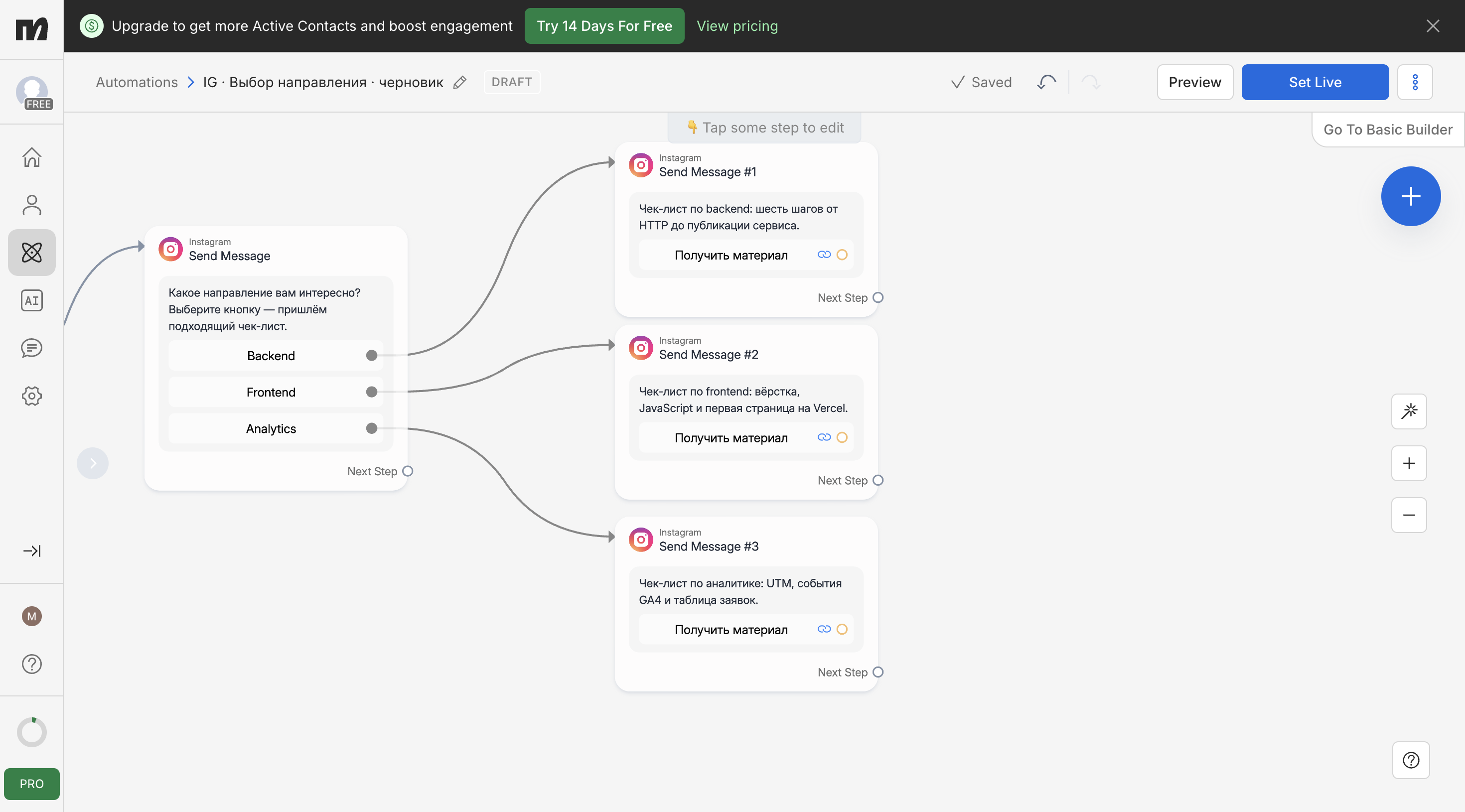
Task: Open the Live Chat bubble icon
Action: coord(32,348)
